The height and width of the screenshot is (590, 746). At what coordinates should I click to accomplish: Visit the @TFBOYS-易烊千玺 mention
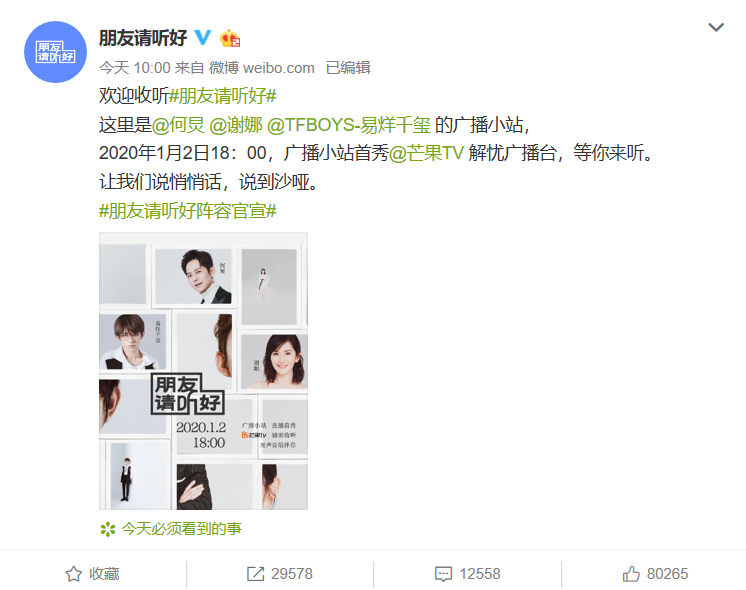(x=349, y=125)
